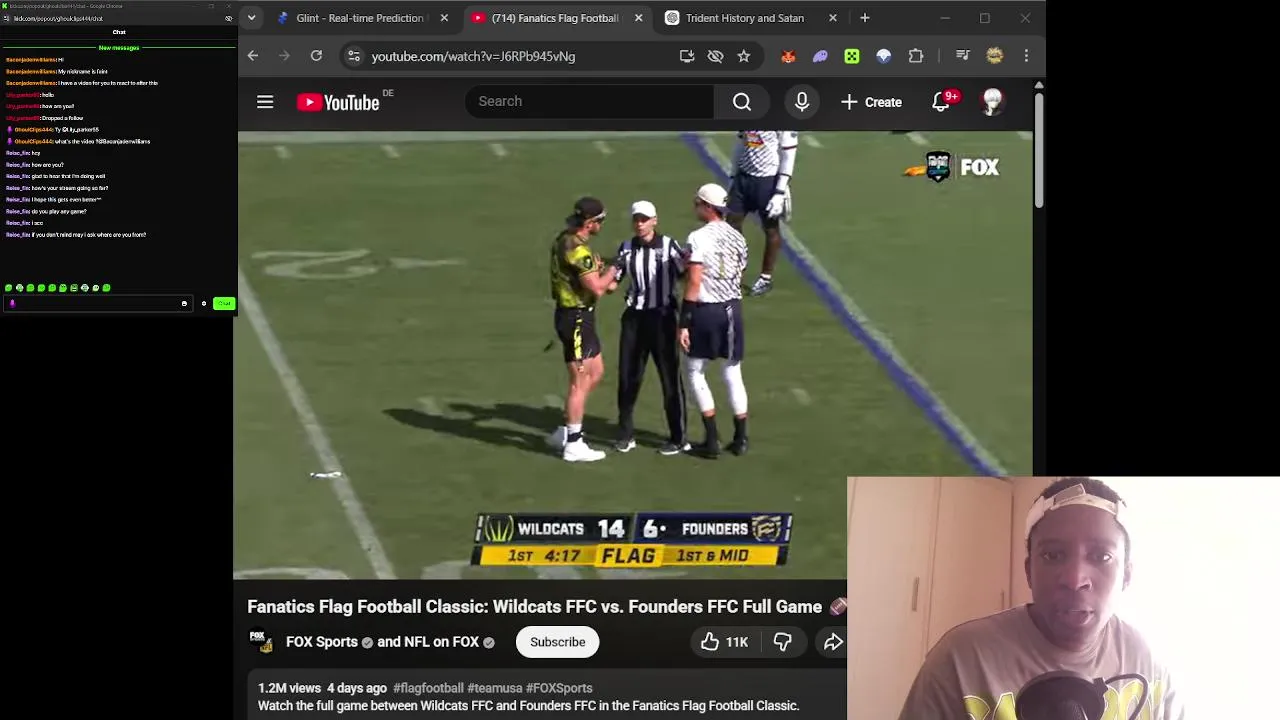
Task: Open the Extensions puzzle menu
Action: pyautogui.click(x=916, y=56)
